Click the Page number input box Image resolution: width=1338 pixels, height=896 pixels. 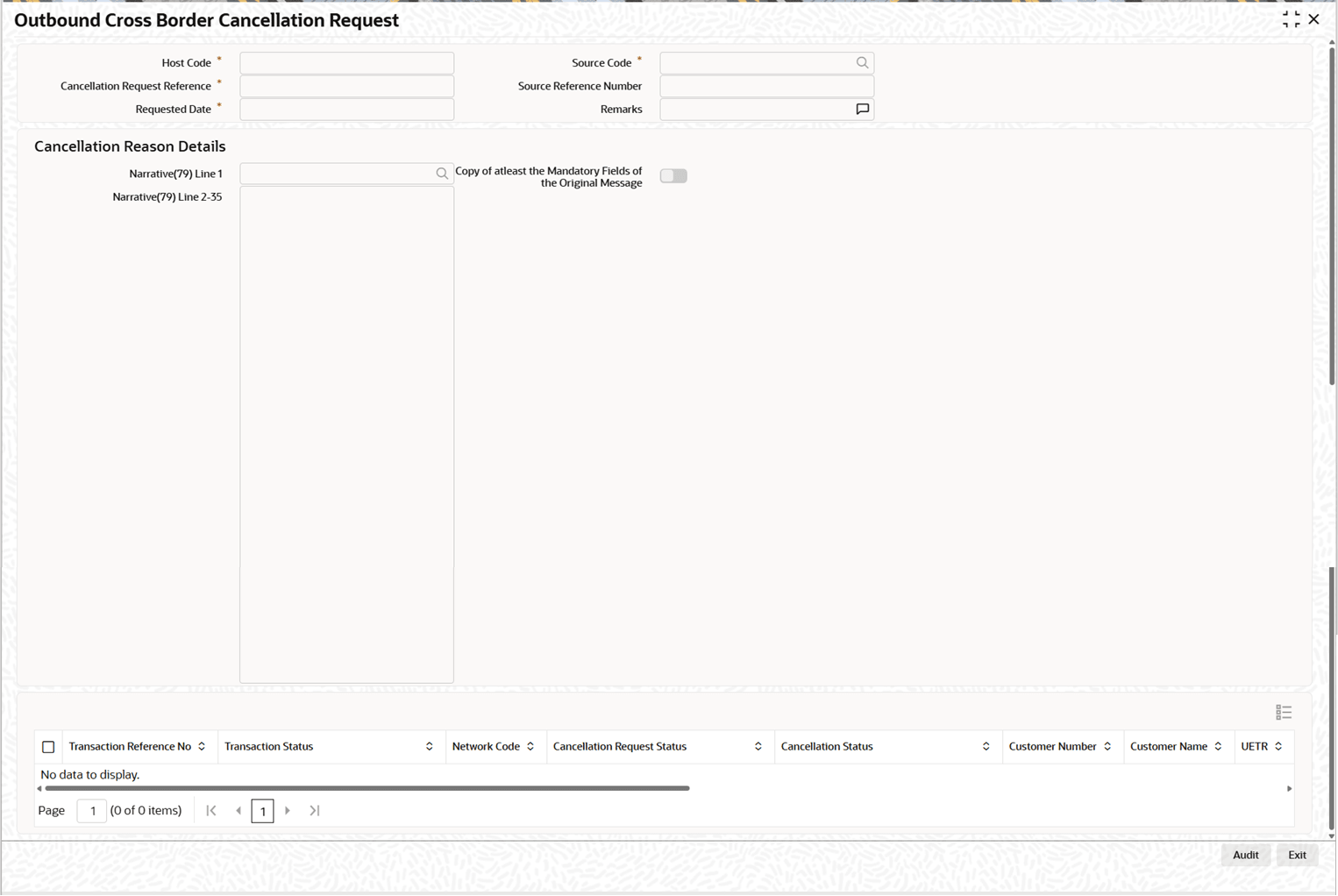click(92, 811)
